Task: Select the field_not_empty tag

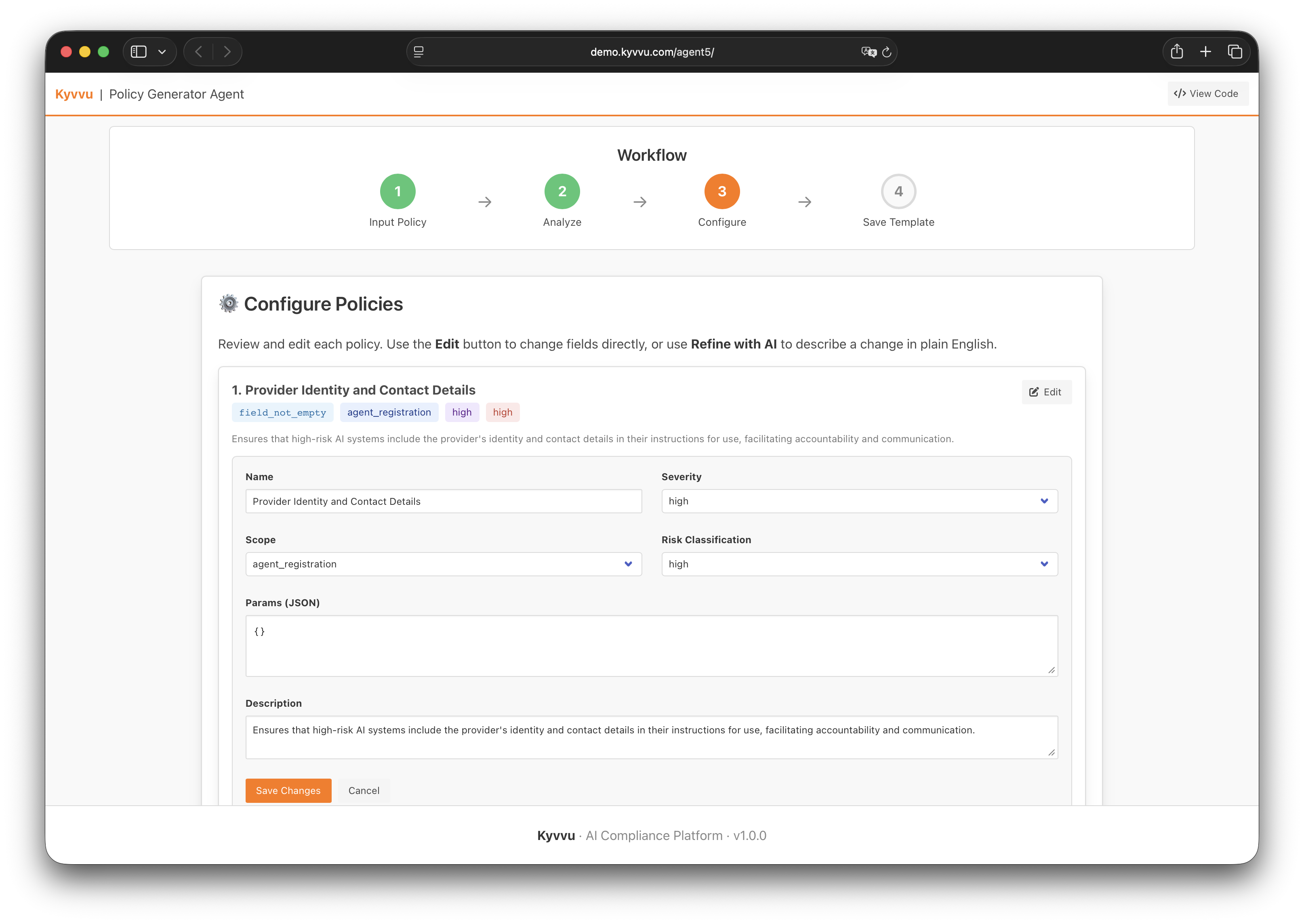Action: click(x=282, y=412)
